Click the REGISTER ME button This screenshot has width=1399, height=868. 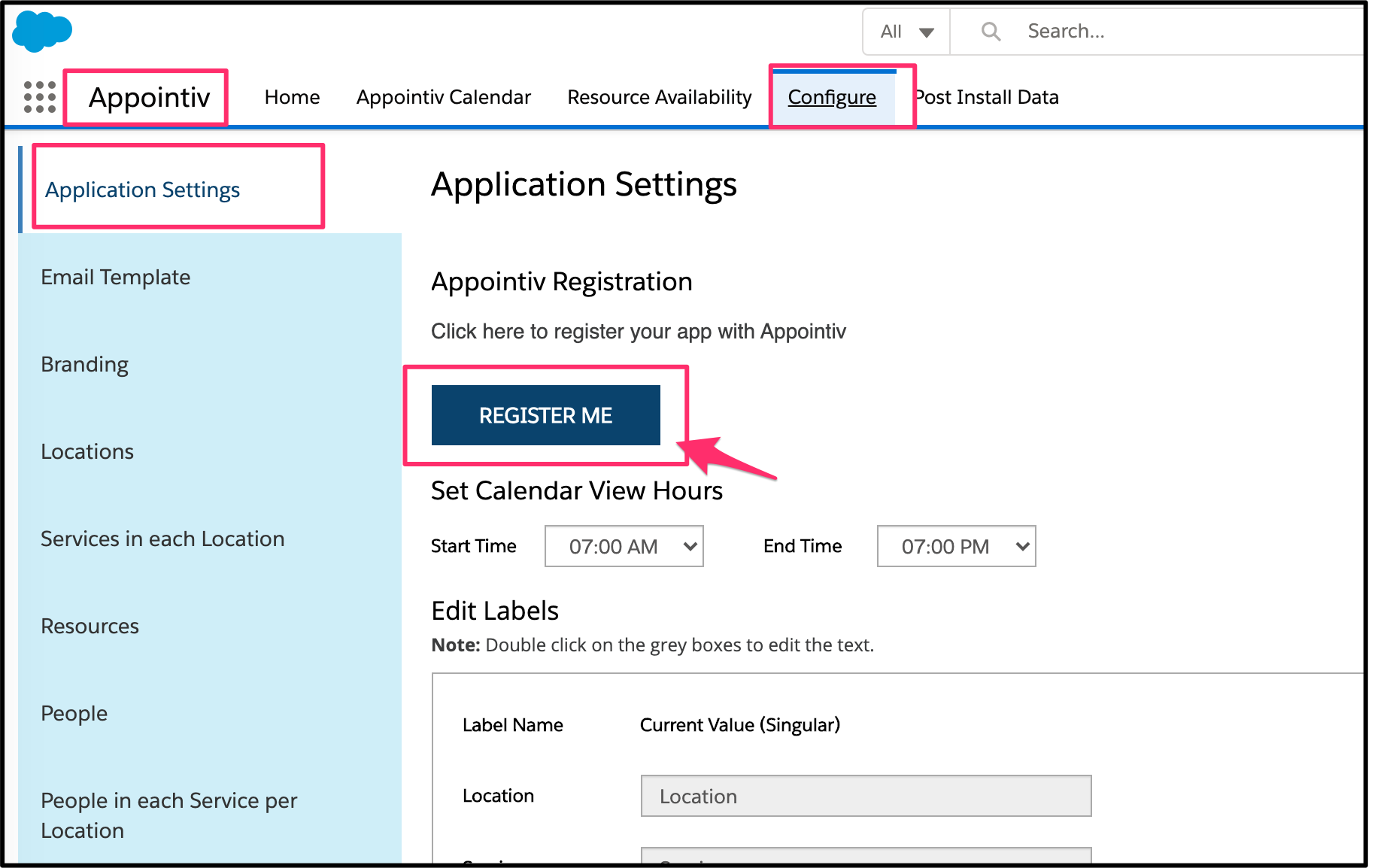(x=545, y=415)
